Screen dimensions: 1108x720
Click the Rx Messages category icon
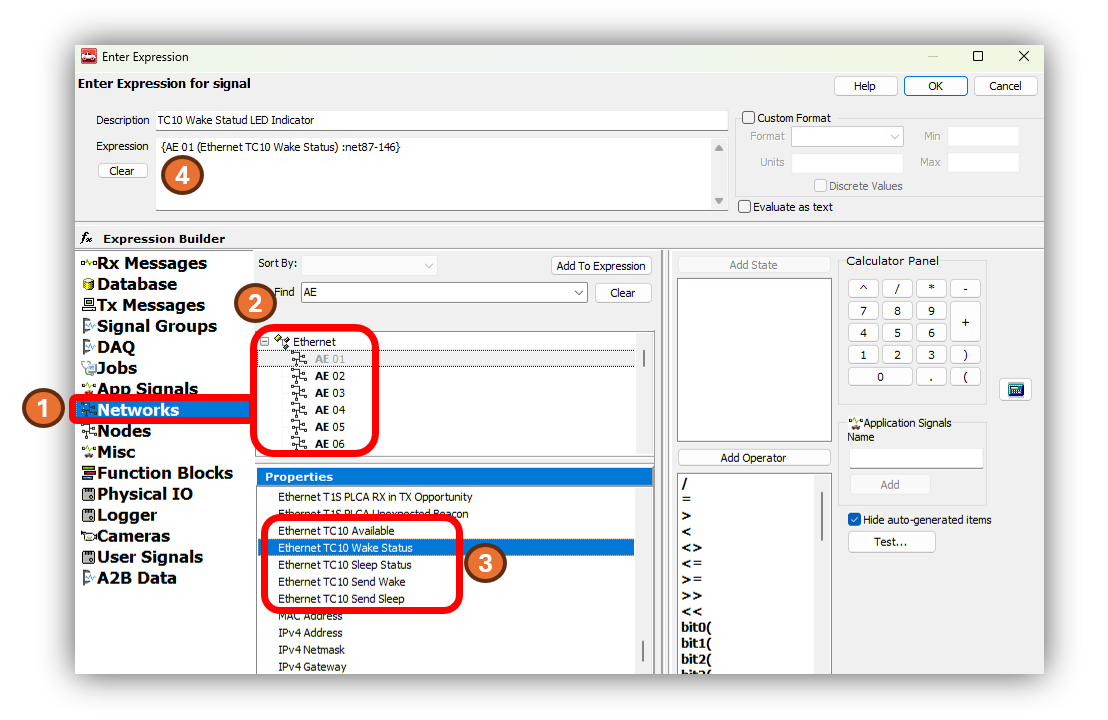[89, 263]
